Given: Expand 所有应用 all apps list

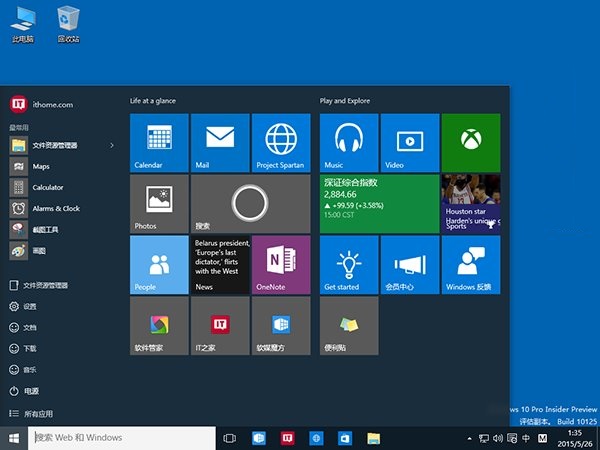Looking at the screenshot, I should pos(40,413).
